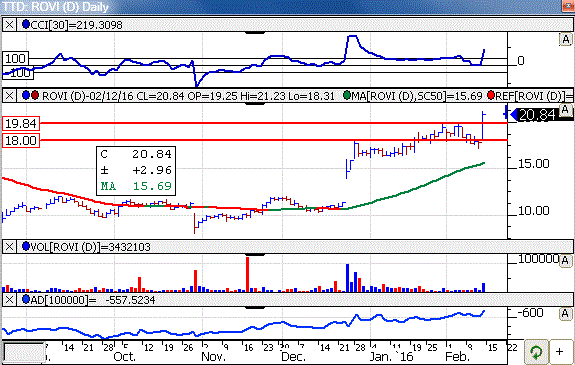Image resolution: width=575 pixels, height=365 pixels.
Task: Close the AD[100000] indicator panel
Action: (10, 300)
